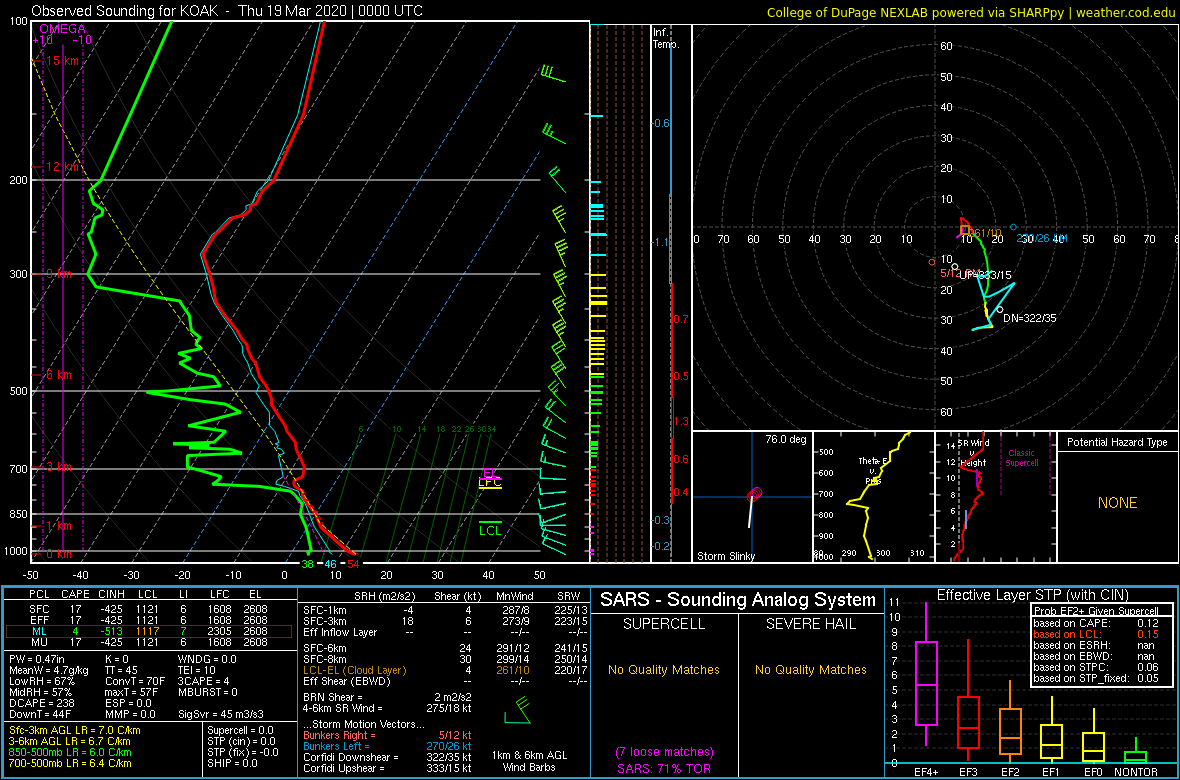Click 'based on STP_fixed' probability row

click(1096, 678)
